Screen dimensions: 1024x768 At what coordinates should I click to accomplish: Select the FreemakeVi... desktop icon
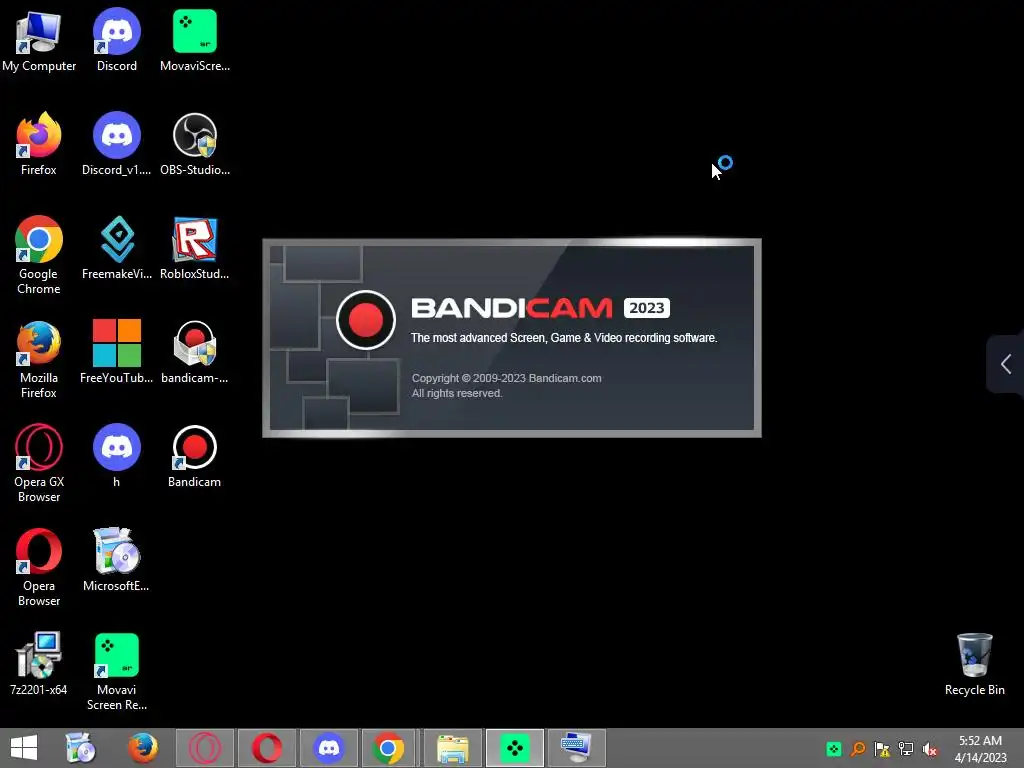pos(117,248)
